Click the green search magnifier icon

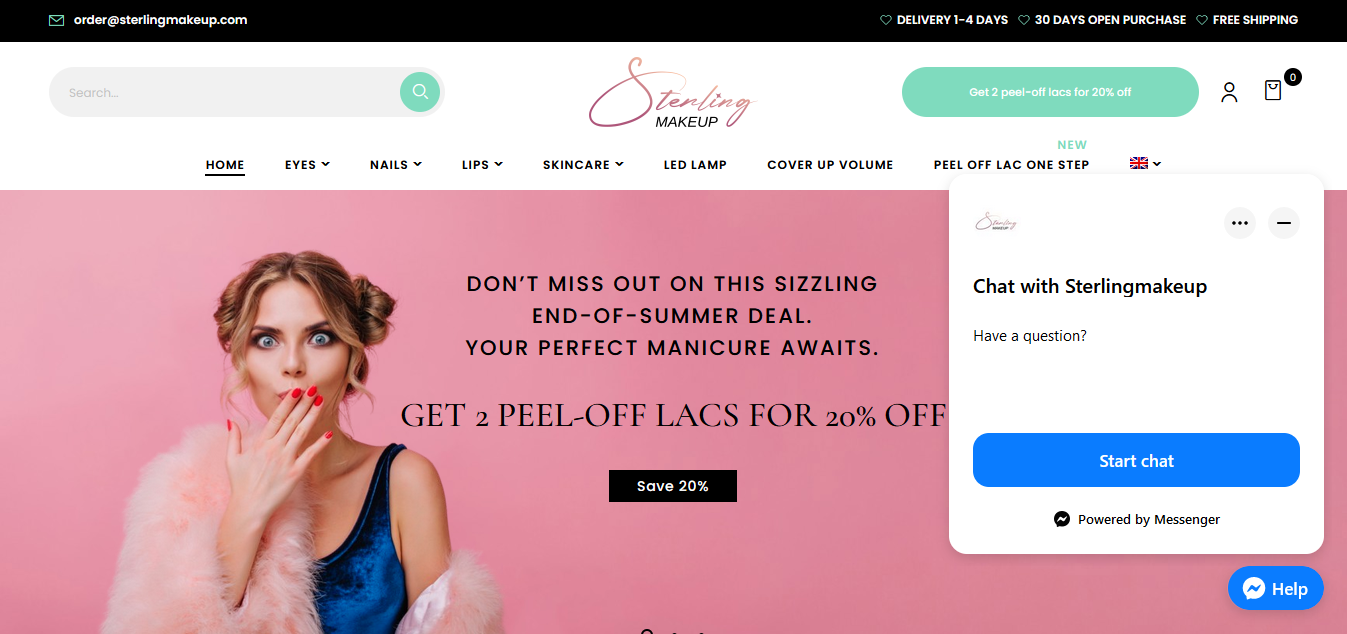coord(420,92)
